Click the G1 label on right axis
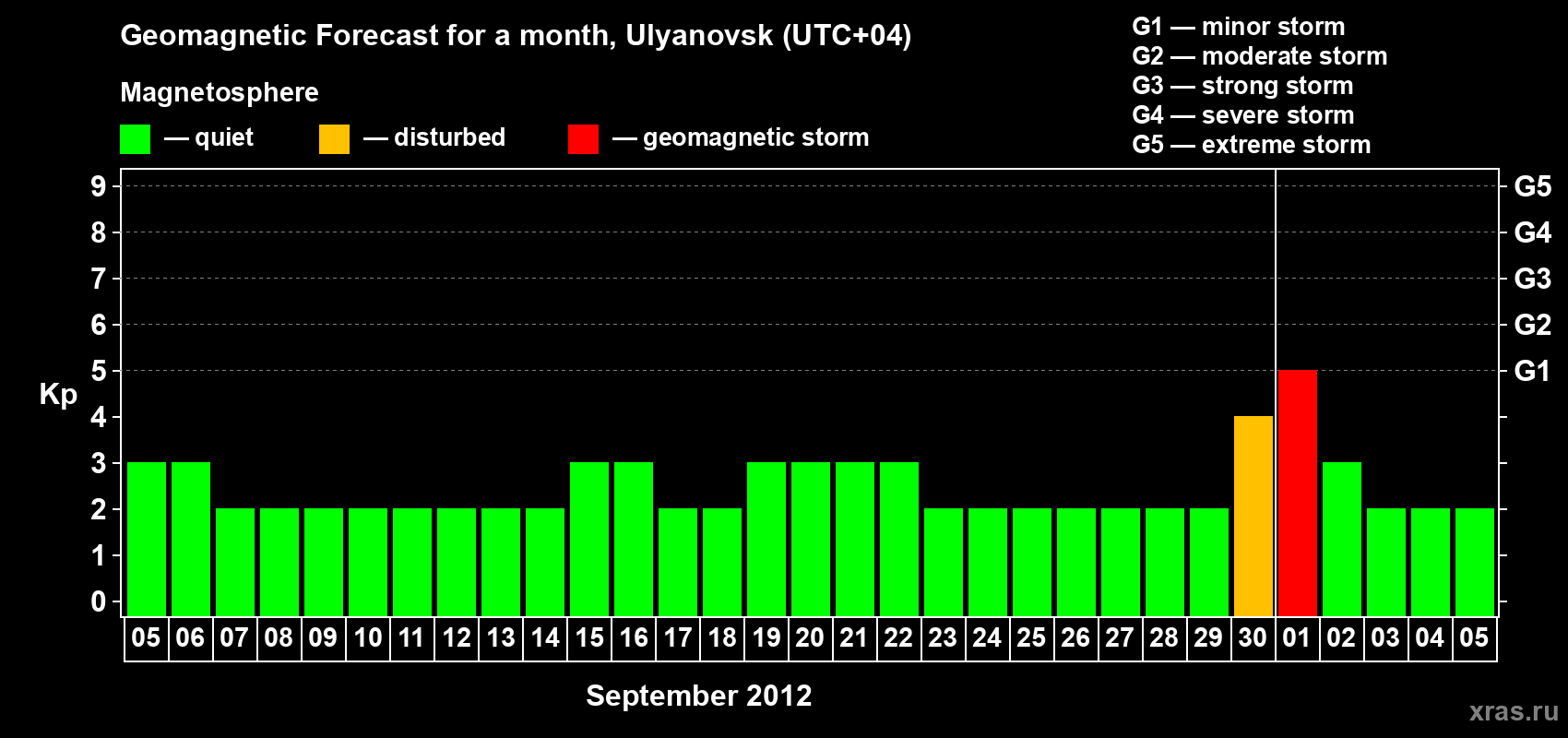 [x=1532, y=371]
